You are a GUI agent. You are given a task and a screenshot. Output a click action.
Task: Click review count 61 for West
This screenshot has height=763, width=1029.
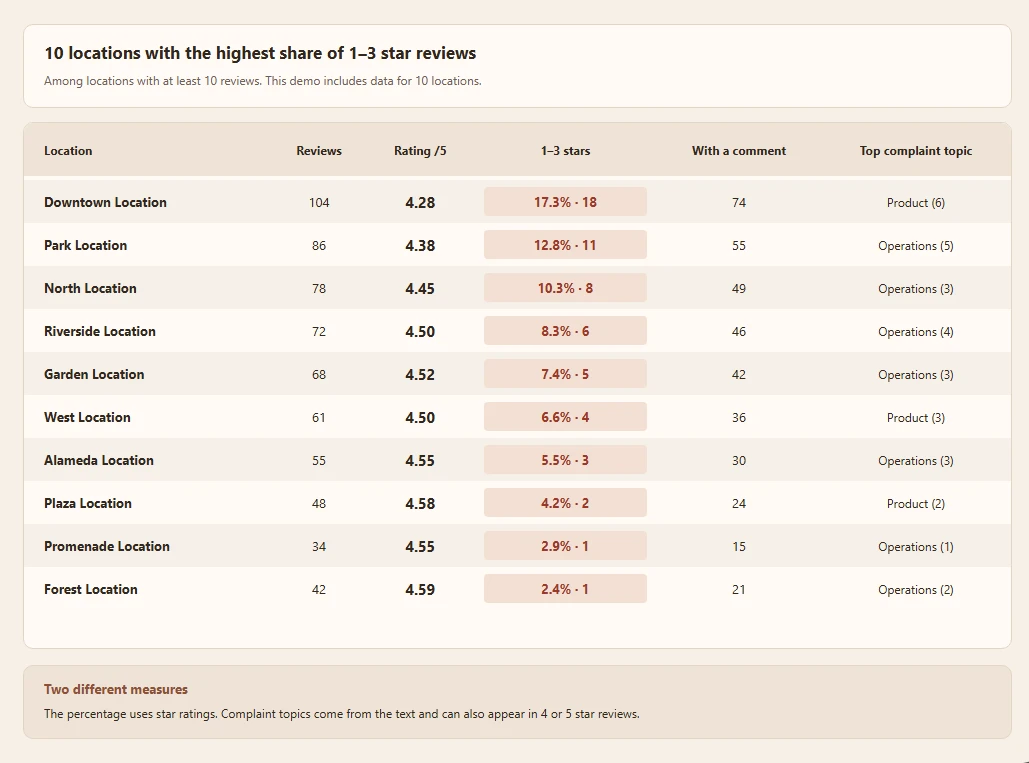pos(319,417)
